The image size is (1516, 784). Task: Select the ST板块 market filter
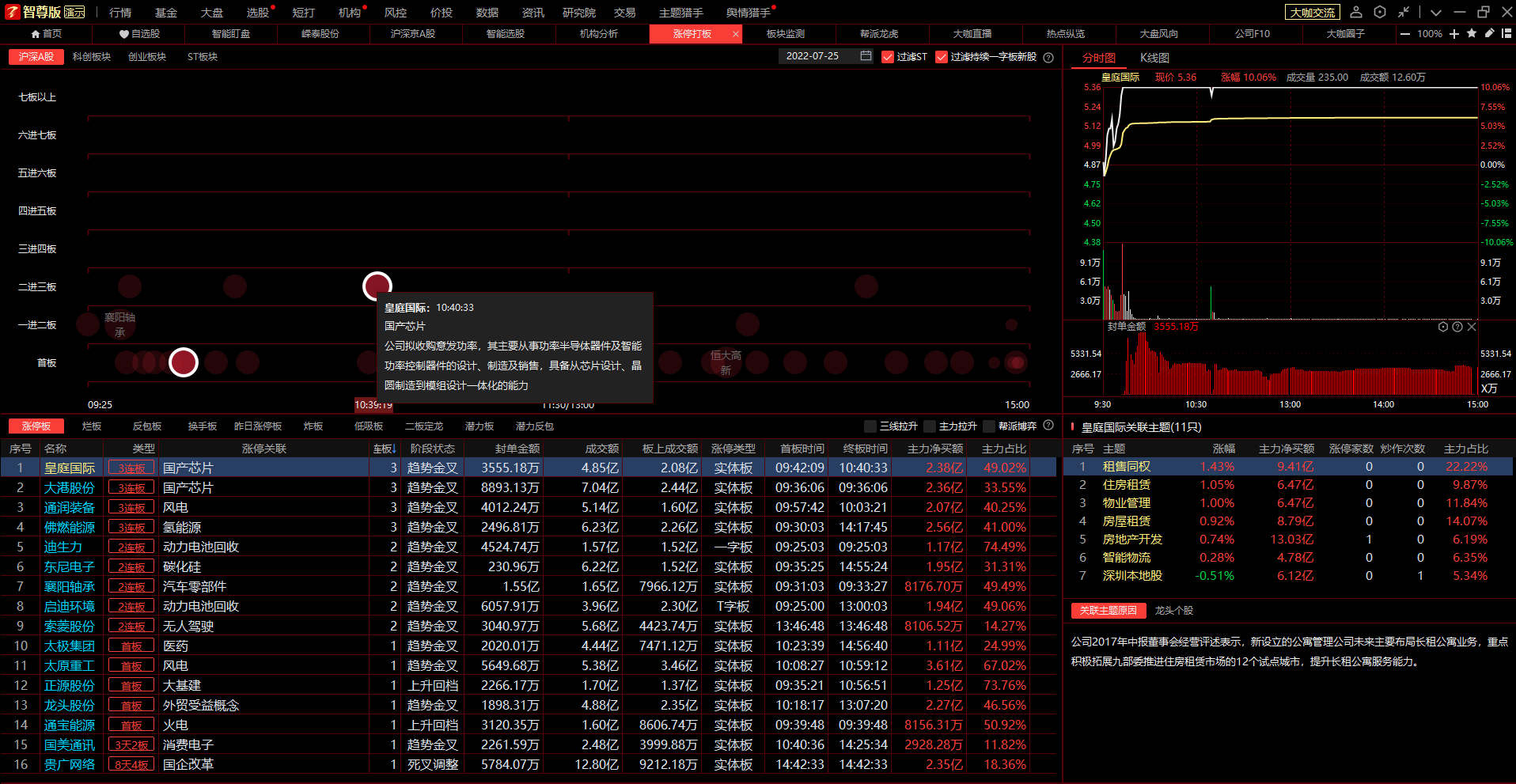click(x=203, y=57)
